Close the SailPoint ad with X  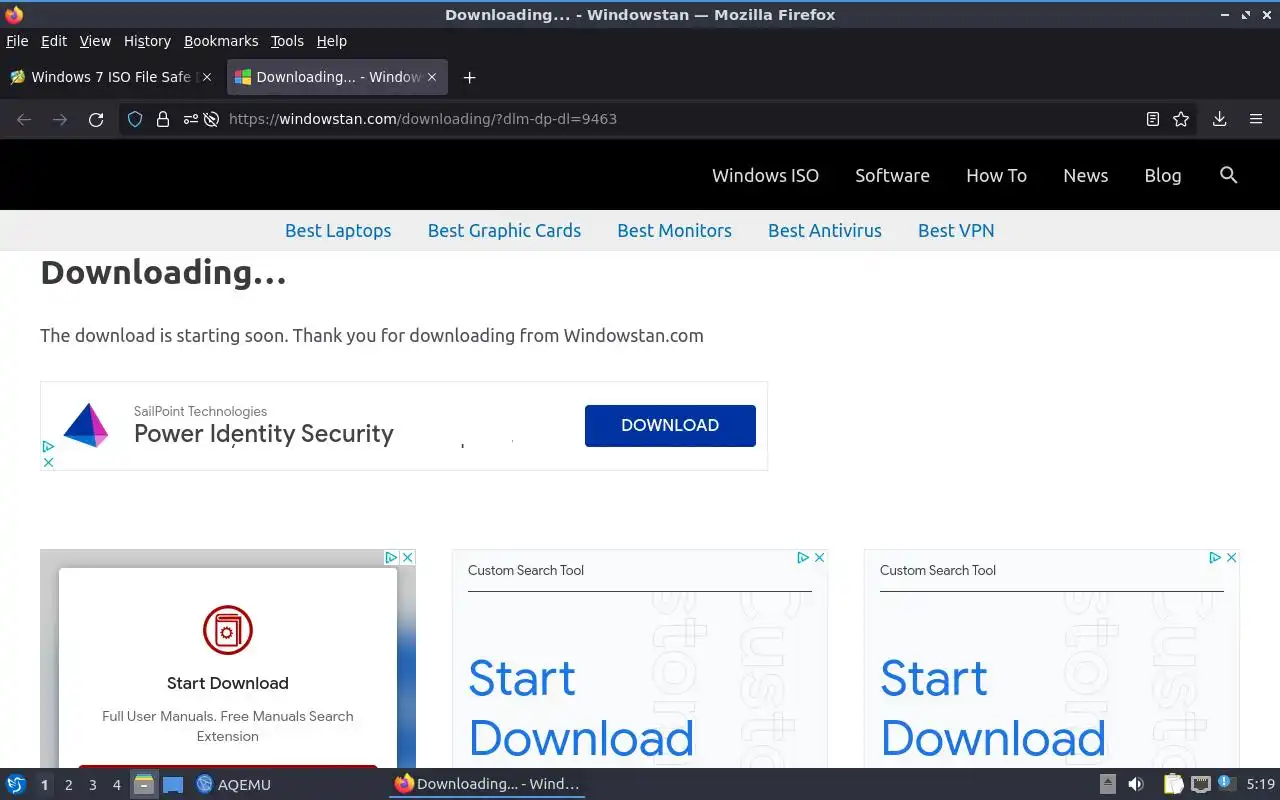pos(47,463)
